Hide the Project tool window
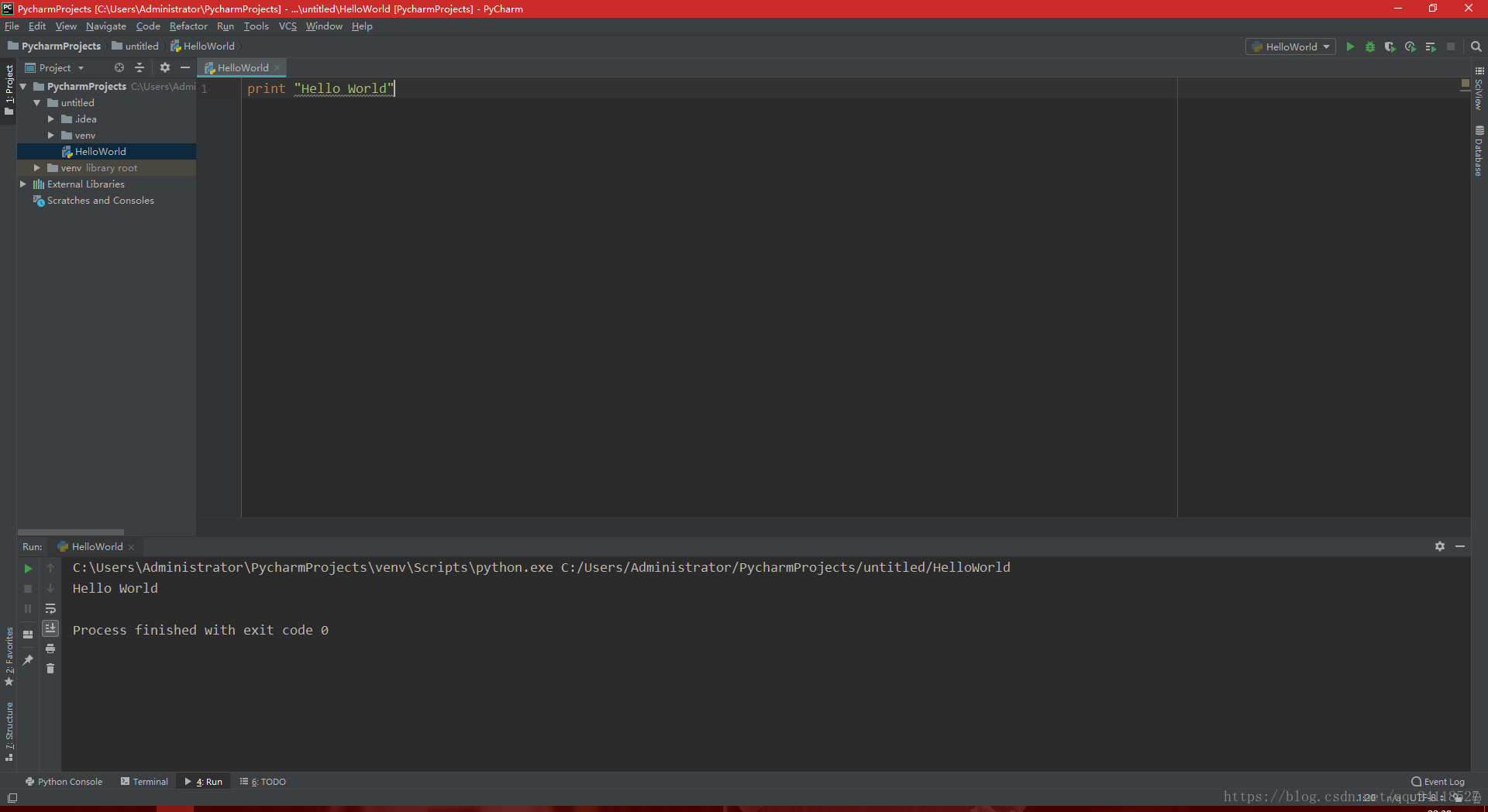This screenshot has height=812, width=1488. point(185,67)
